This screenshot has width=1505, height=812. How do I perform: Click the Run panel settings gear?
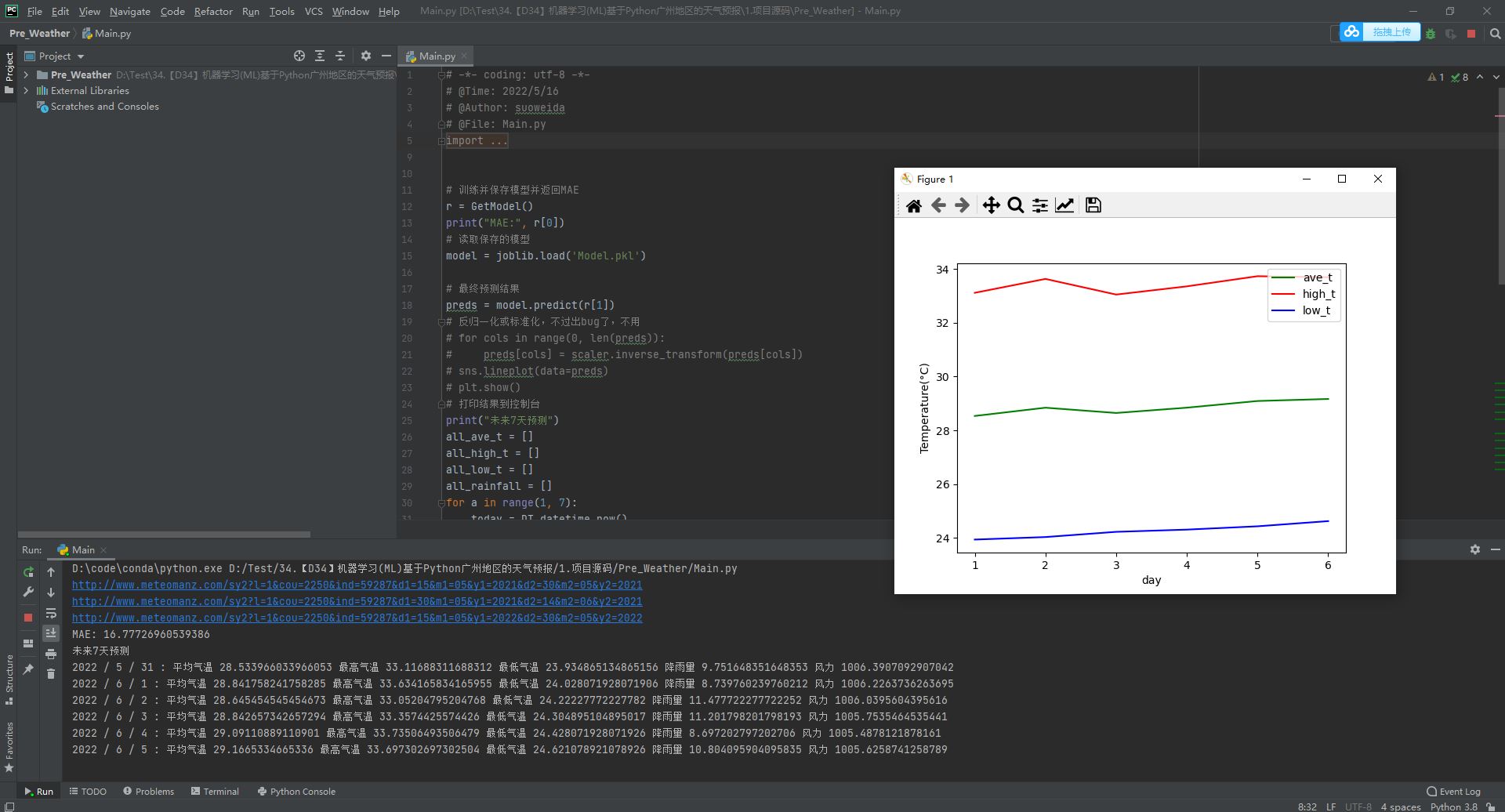[1475, 550]
